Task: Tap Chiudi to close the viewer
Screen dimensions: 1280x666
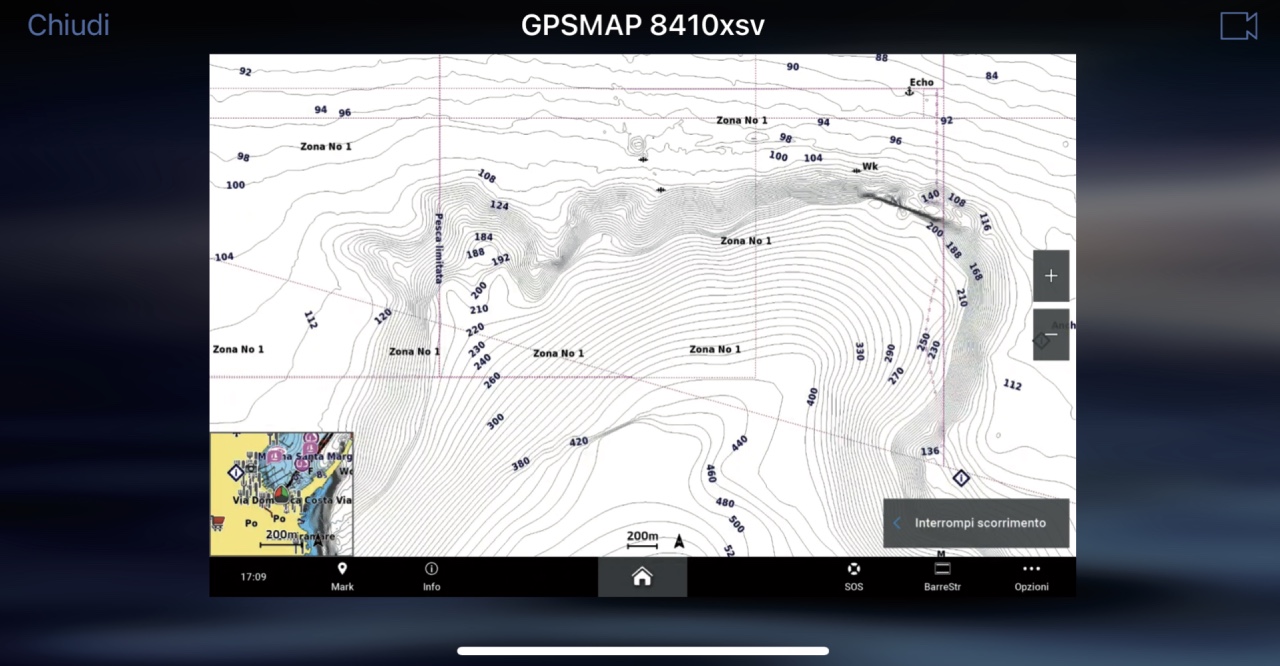Action: [68, 26]
